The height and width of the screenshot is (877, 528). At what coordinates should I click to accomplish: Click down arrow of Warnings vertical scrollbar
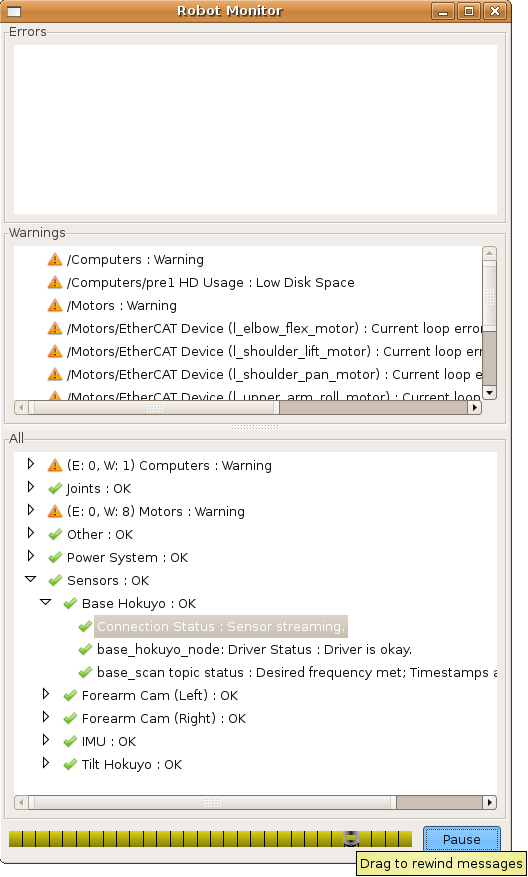(489, 393)
